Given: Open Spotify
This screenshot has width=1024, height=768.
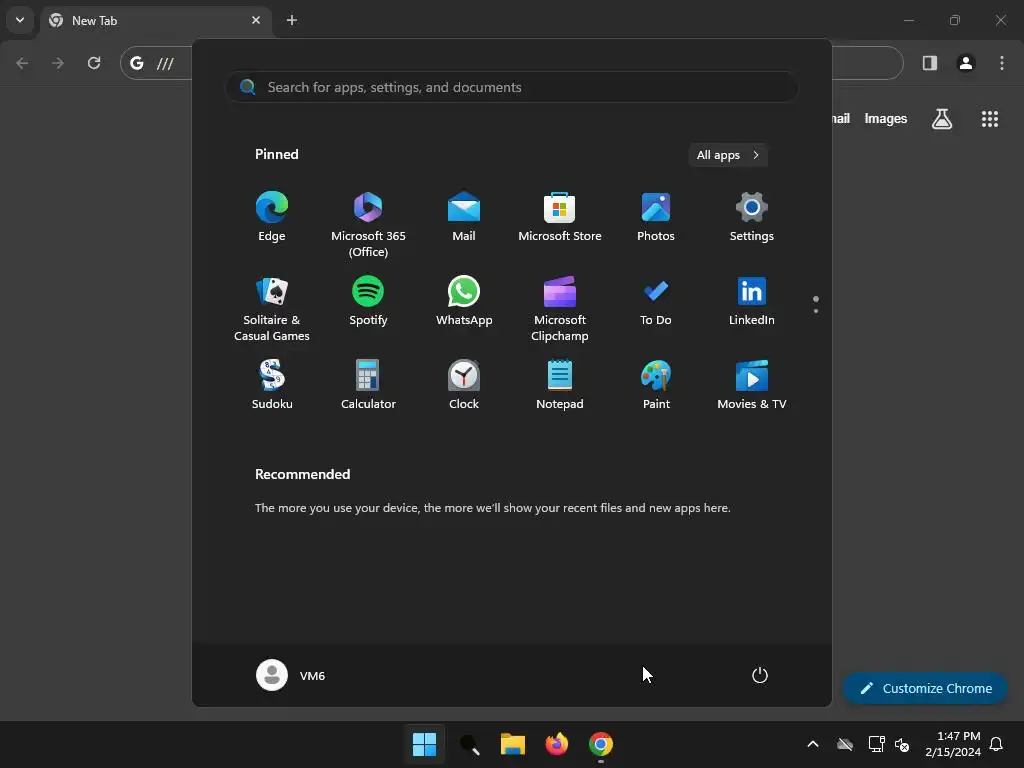Looking at the screenshot, I should click(368, 301).
